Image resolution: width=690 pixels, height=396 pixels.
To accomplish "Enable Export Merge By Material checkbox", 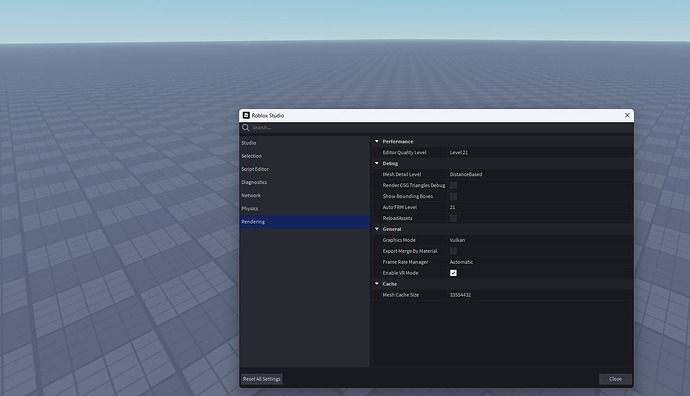I will pyautogui.click(x=453, y=251).
